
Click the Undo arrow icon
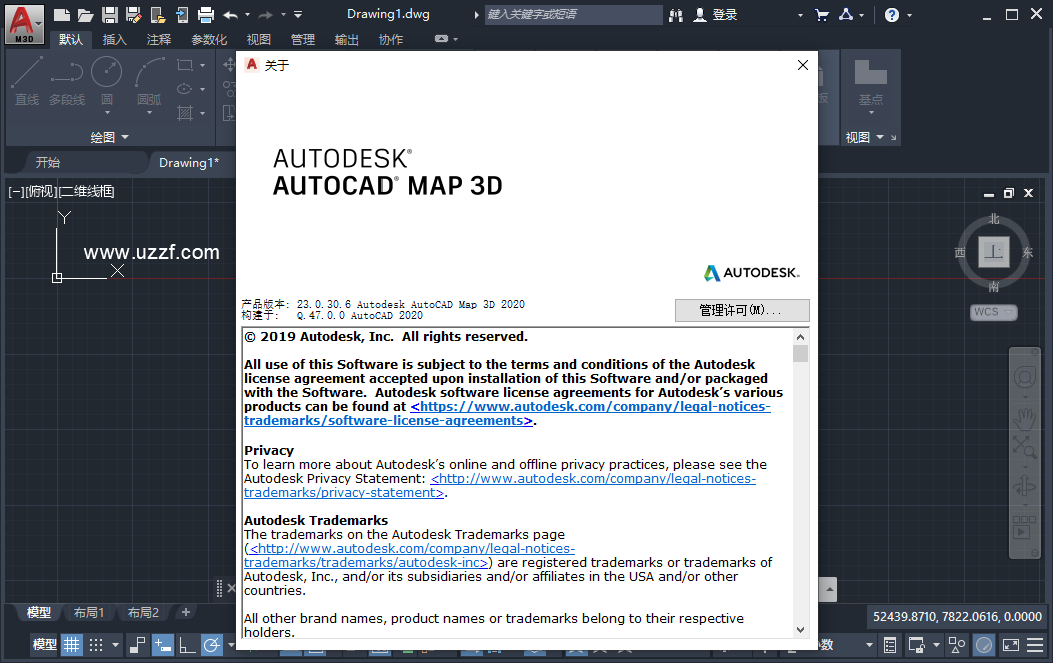(228, 14)
